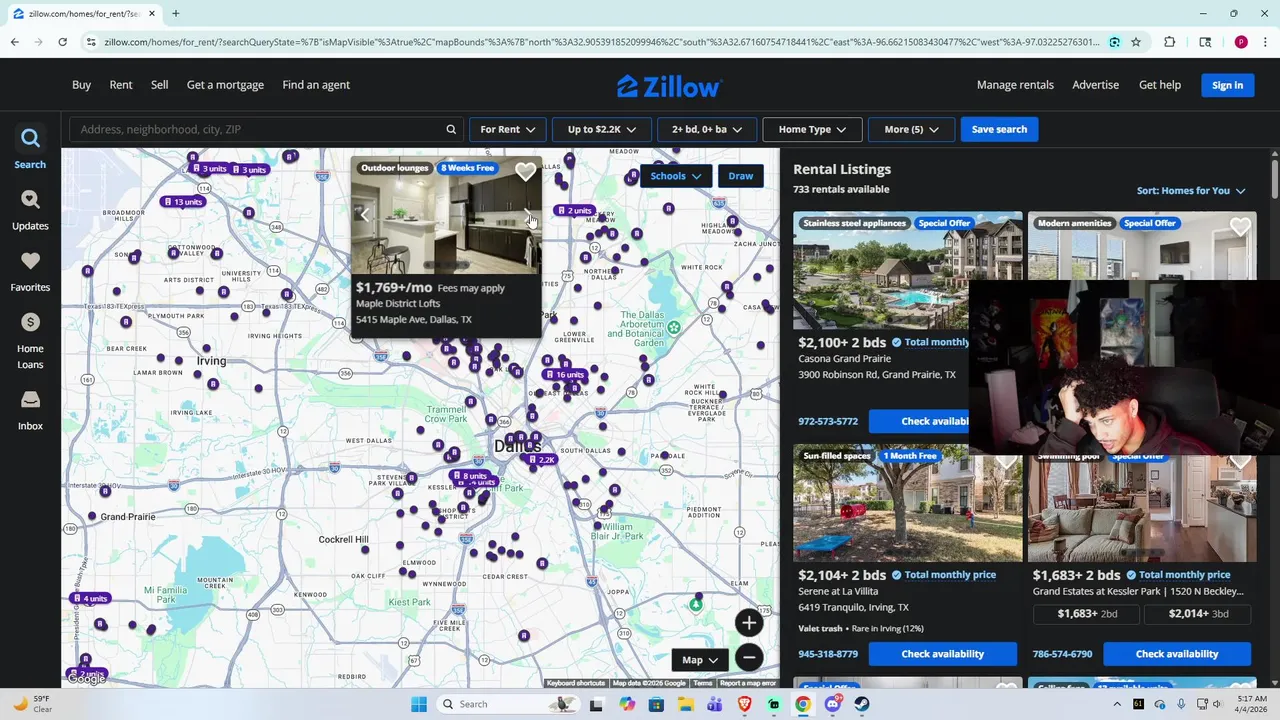Viewport: 1280px width, 720px height.
Task: Click the Zillow logo
Action: 669,86
